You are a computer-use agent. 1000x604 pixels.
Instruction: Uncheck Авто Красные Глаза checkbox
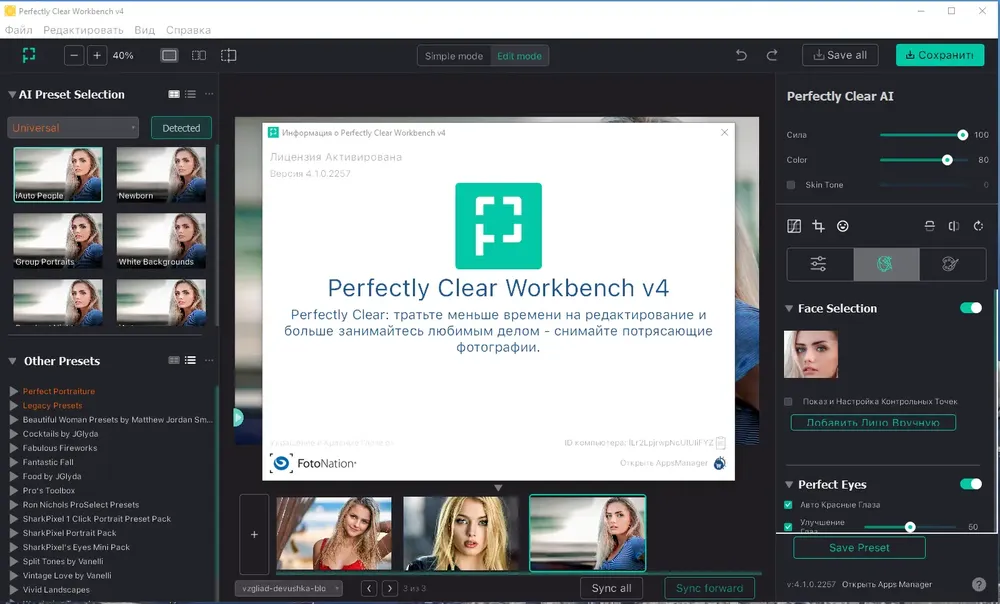point(788,505)
